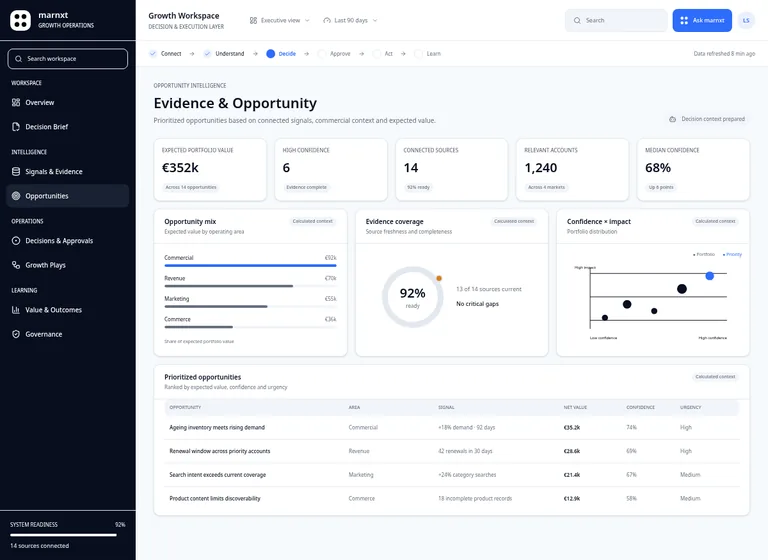This screenshot has width=768, height=560.
Task: Open the Last 90 days dropdown
Action: pyautogui.click(x=350, y=21)
